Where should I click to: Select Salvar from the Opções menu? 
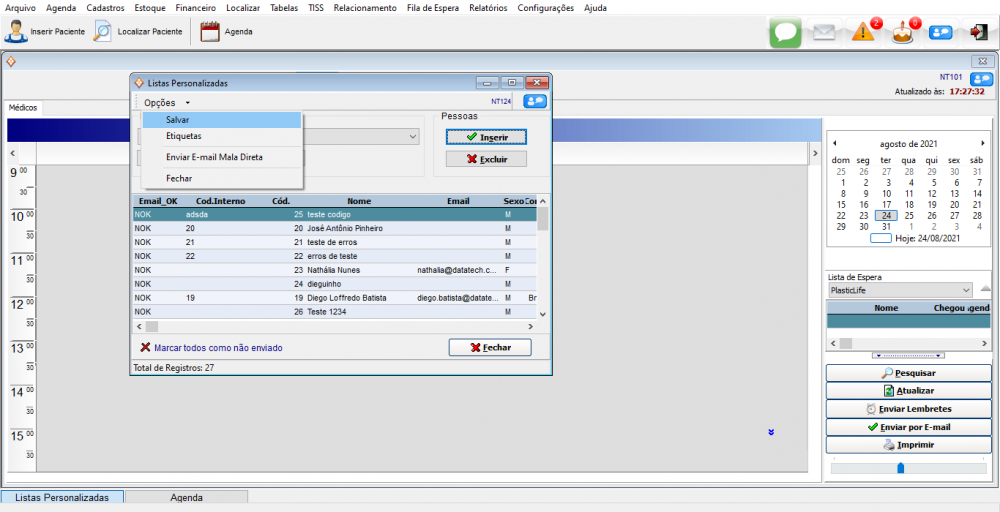[178, 120]
